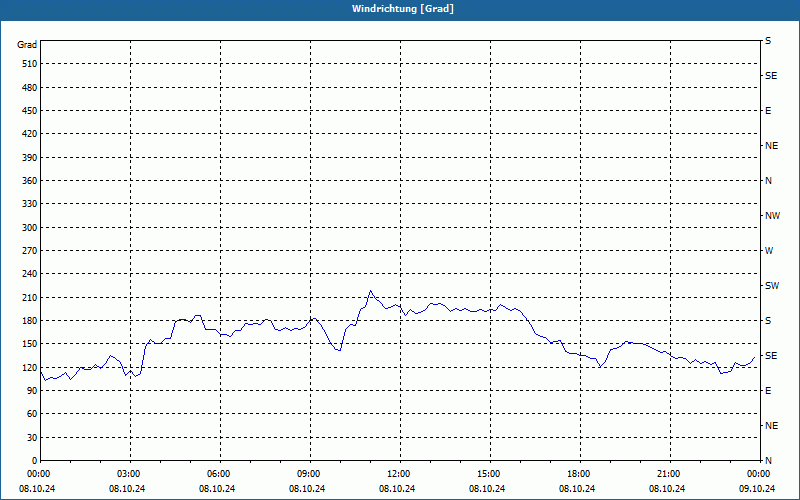This screenshot has height=500, width=800.
Task: Select the 15:00 time label
Action: click(490, 474)
